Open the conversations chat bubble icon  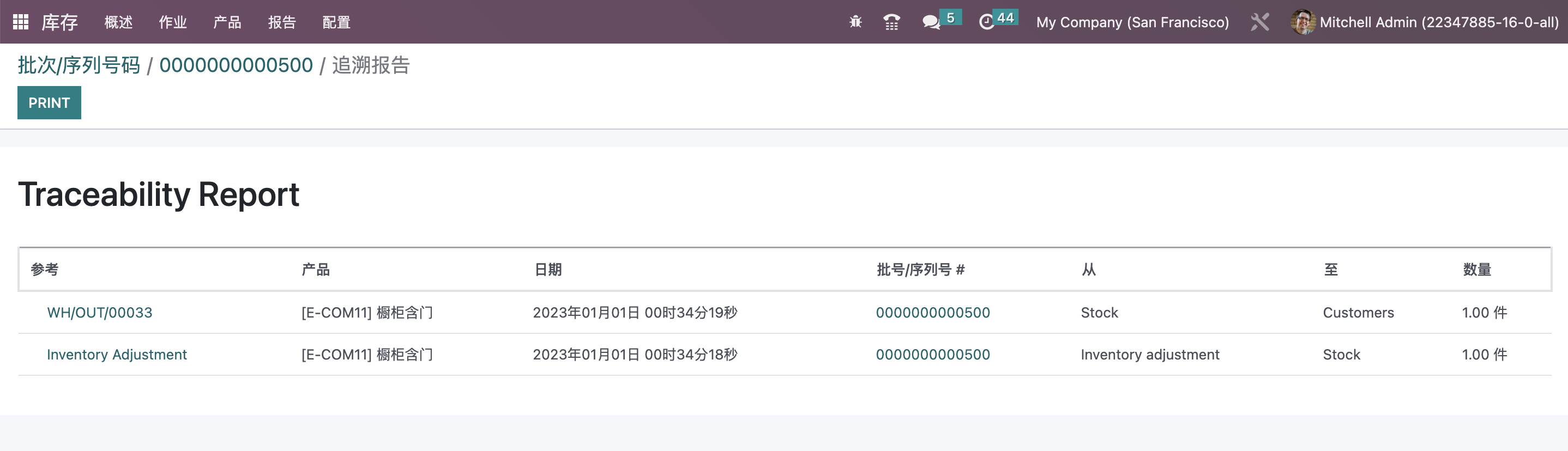point(931,22)
